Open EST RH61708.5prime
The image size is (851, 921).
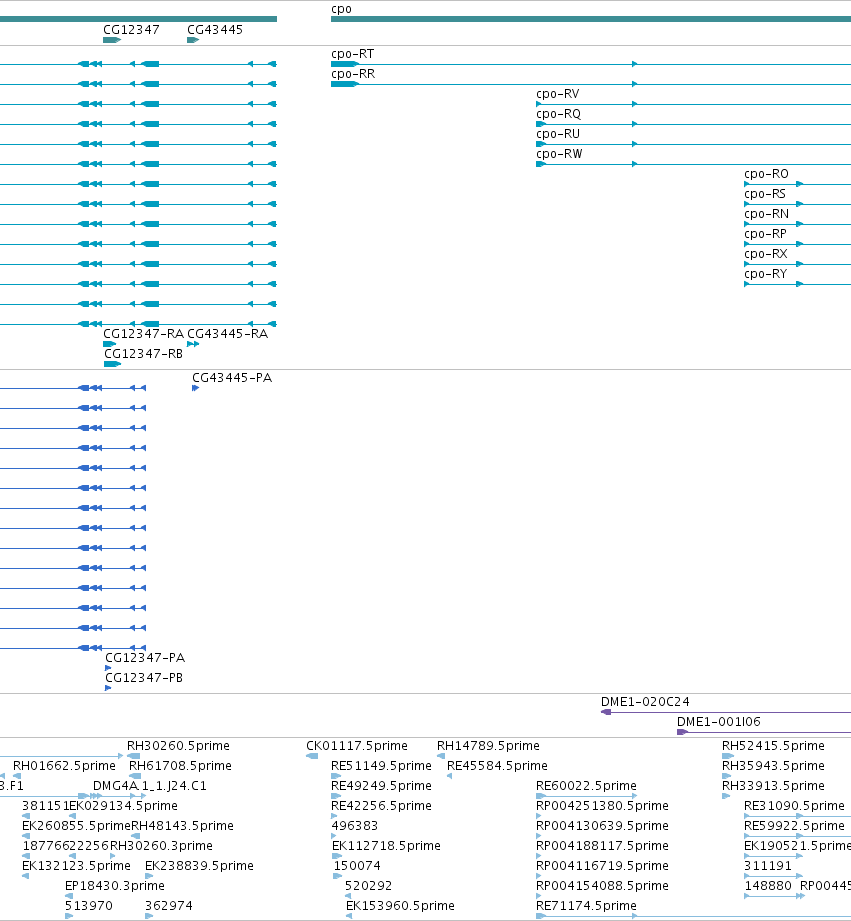click(x=180, y=766)
